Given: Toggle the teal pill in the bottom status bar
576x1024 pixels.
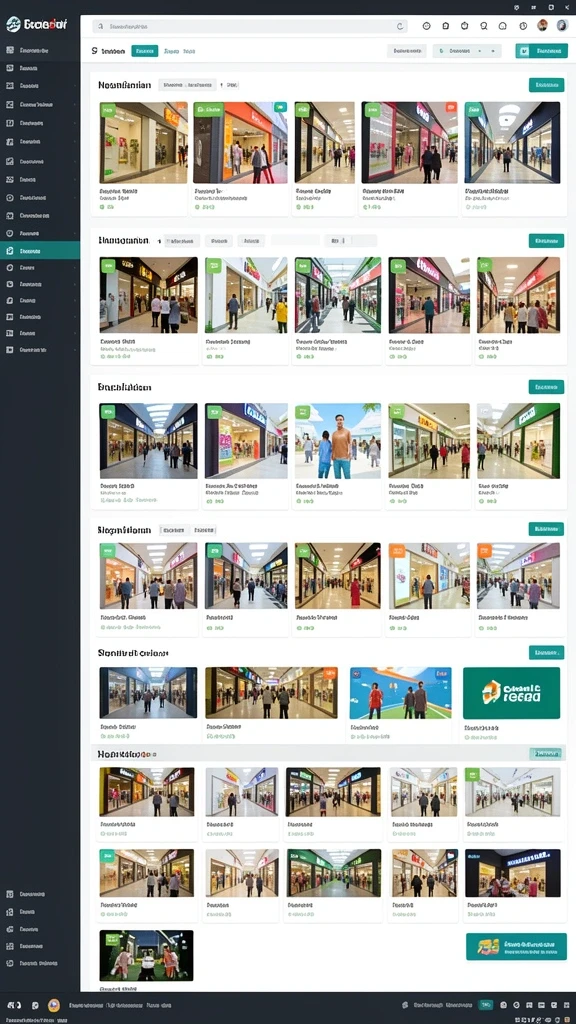Looking at the screenshot, I should coord(486,1005).
